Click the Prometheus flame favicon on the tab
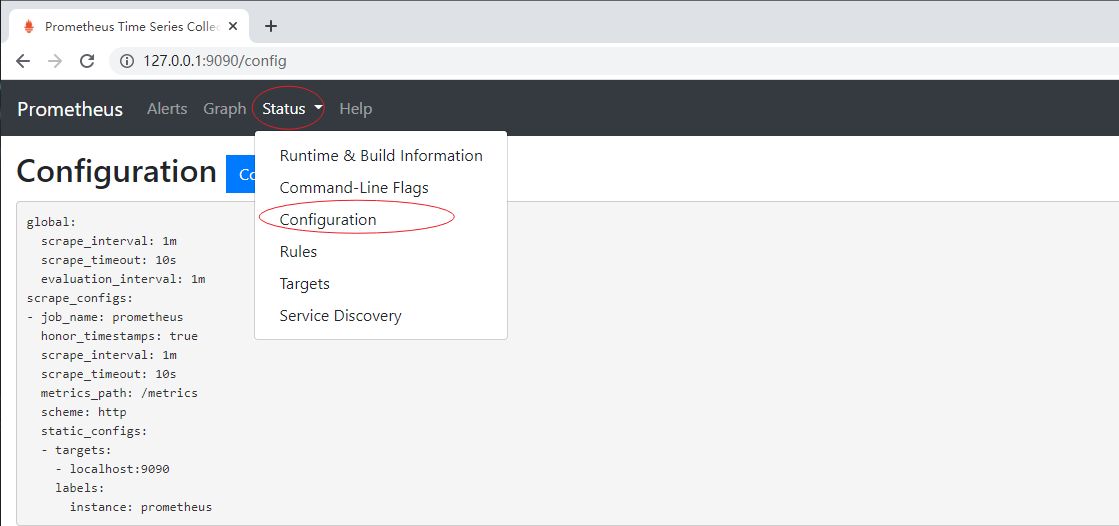The height and width of the screenshot is (526, 1119). 28,26
